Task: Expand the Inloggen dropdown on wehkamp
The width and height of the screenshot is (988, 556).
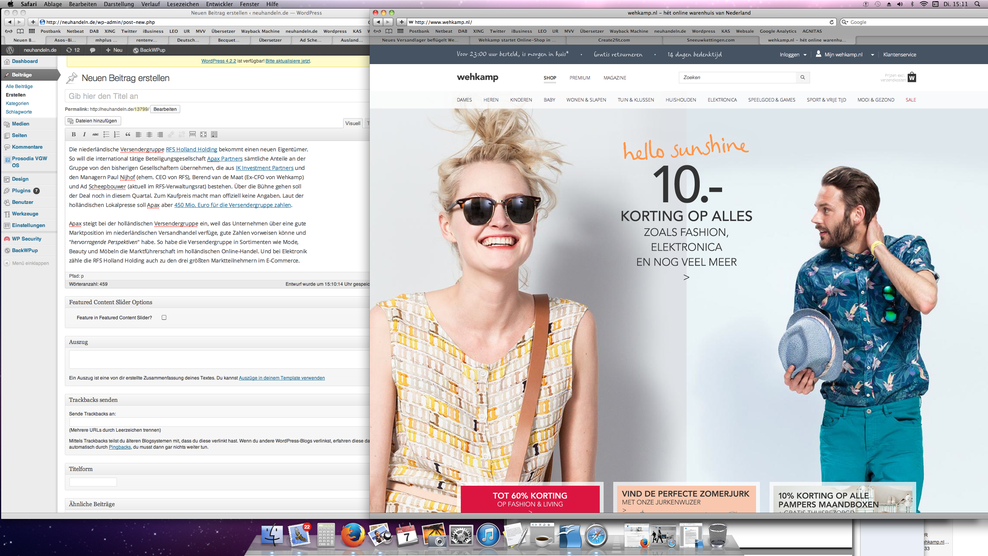Action: coord(793,55)
